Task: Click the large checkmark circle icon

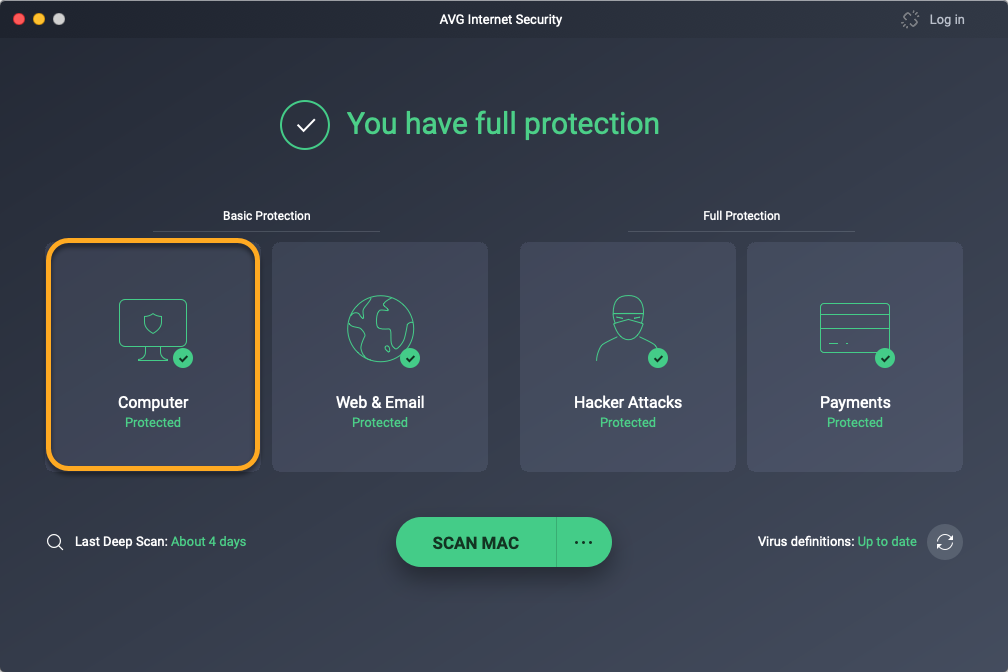Action: tap(305, 125)
